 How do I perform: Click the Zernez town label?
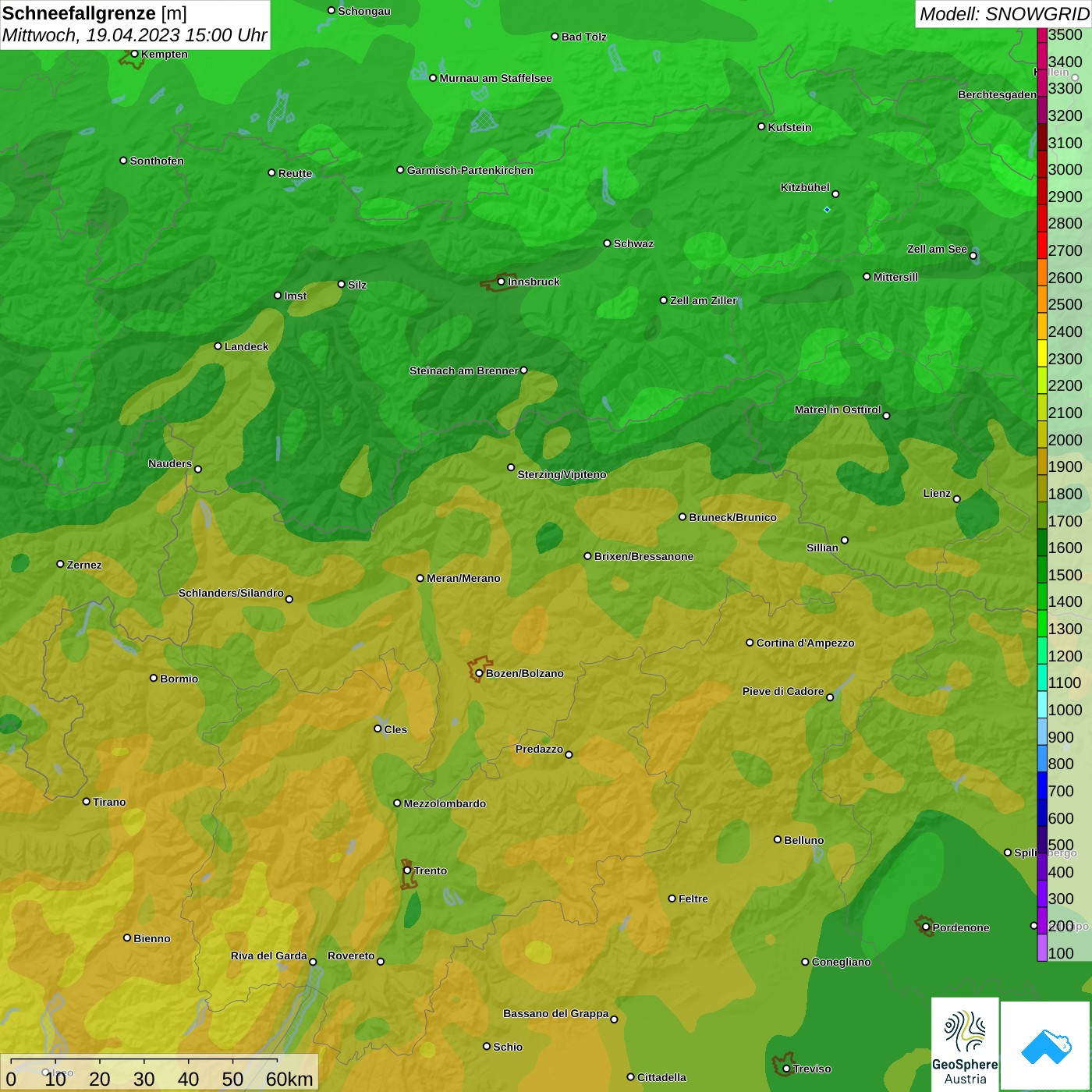tap(84, 565)
